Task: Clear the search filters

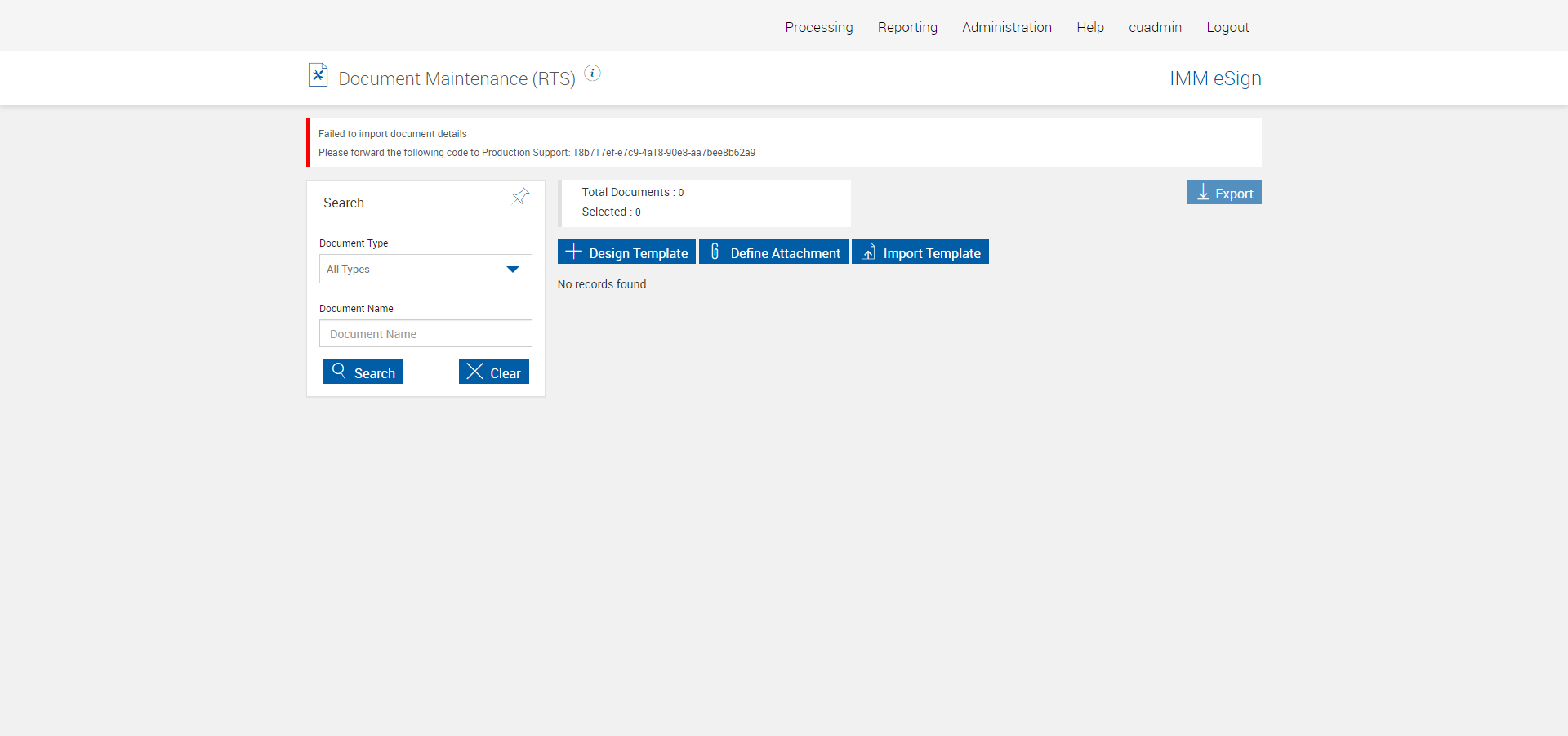Action: [x=494, y=372]
